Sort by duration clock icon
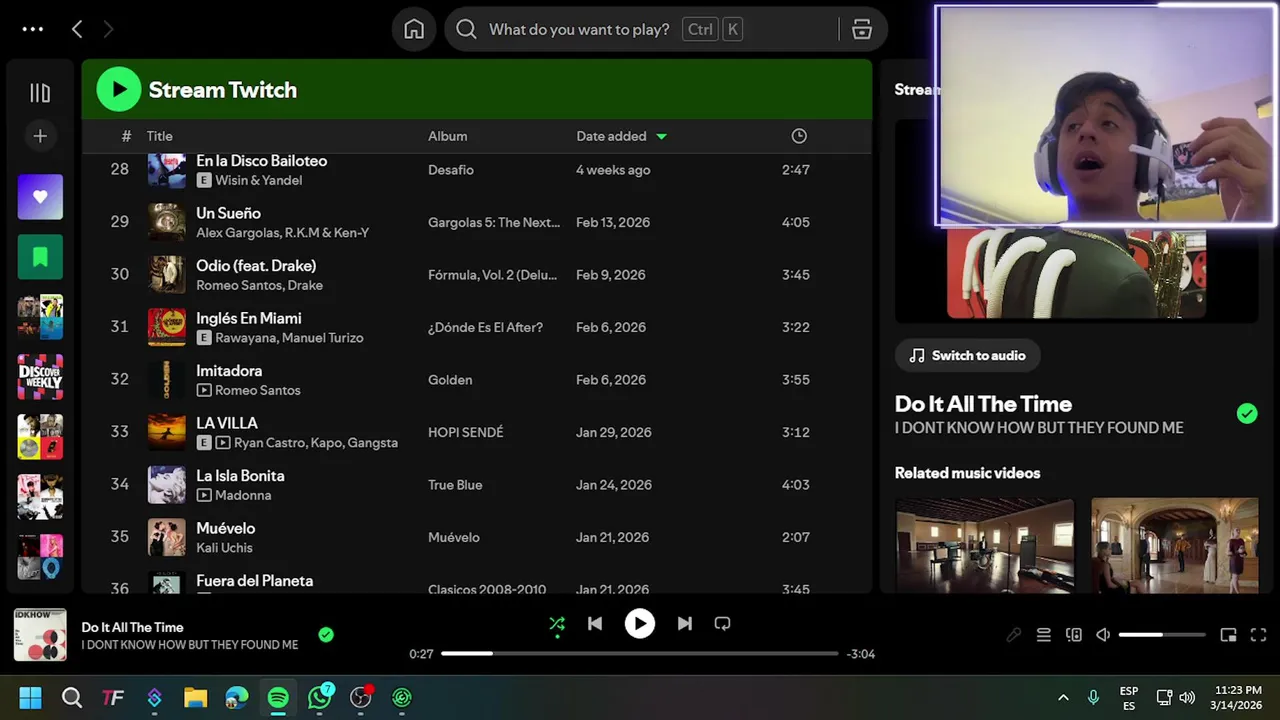Viewport: 1280px width, 720px height. [798, 136]
